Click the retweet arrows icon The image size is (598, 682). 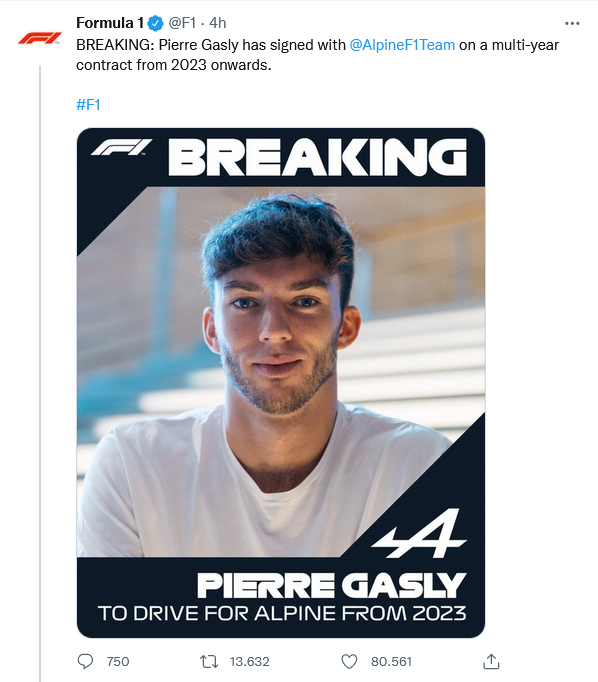click(x=209, y=662)
